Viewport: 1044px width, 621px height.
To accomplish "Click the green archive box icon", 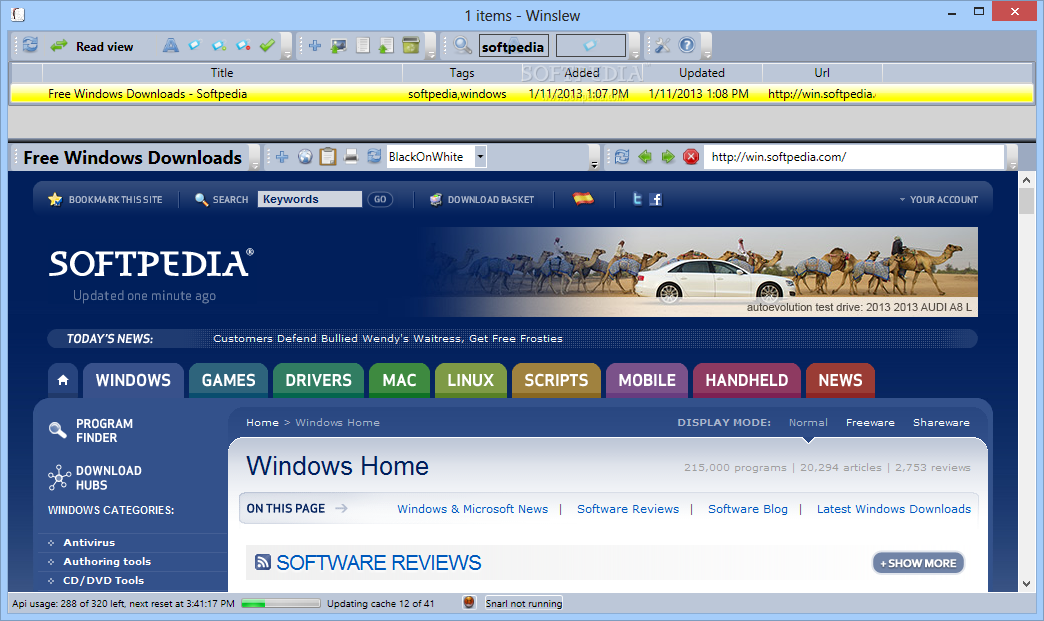I will point(411,45).
